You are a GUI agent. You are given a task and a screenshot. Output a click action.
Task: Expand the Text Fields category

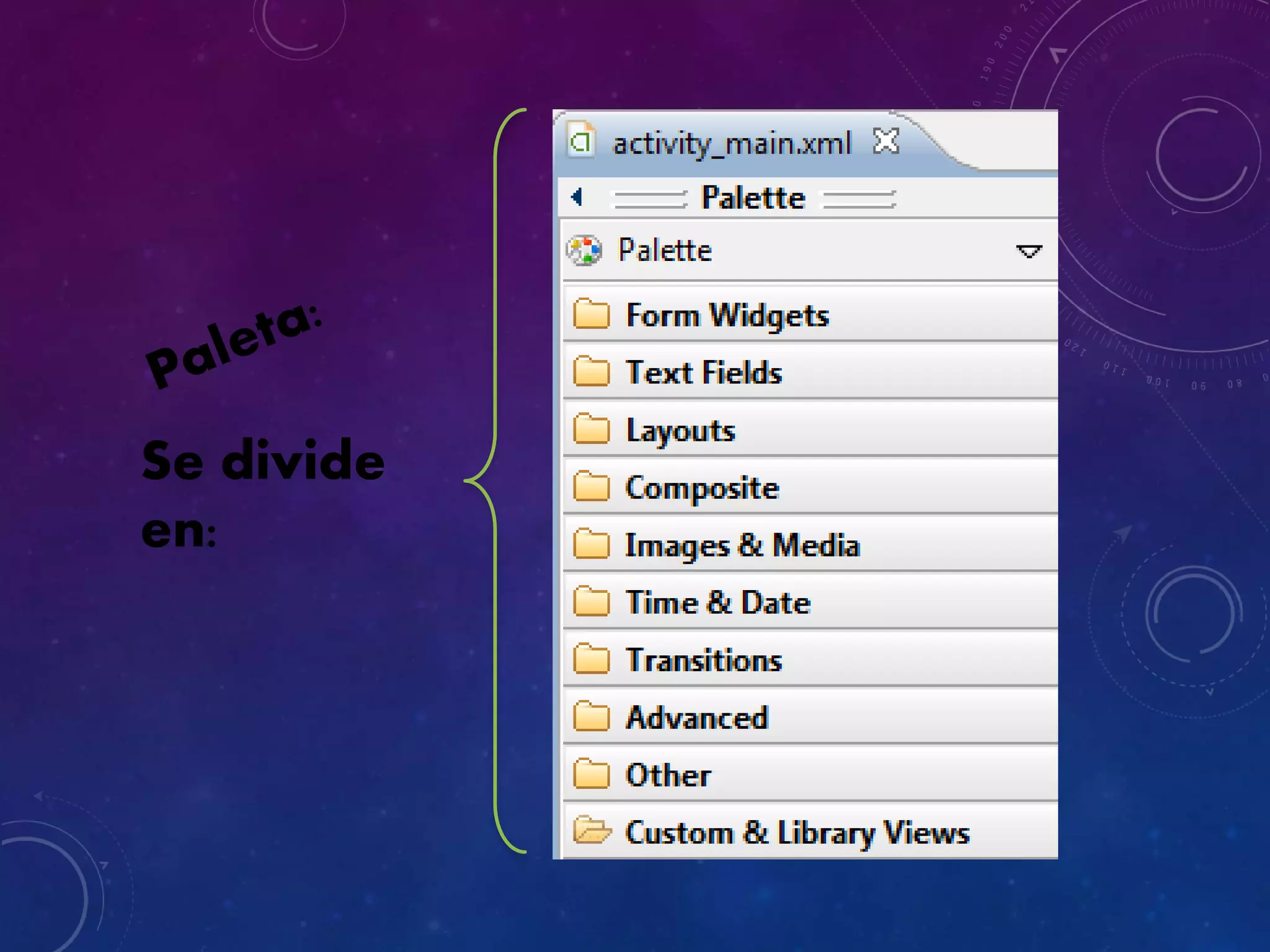810,372
